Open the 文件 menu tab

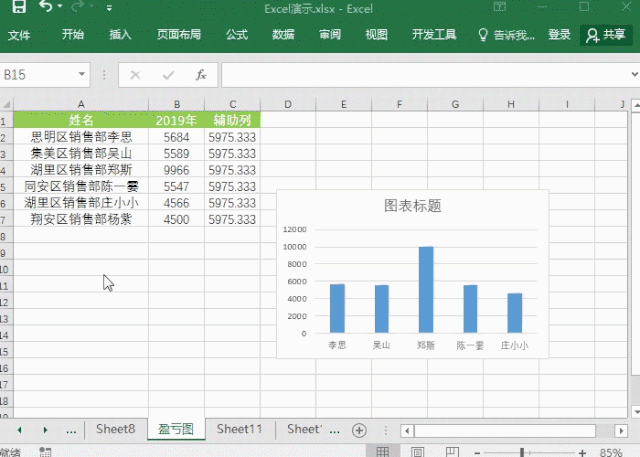click(x=19, y=35)
